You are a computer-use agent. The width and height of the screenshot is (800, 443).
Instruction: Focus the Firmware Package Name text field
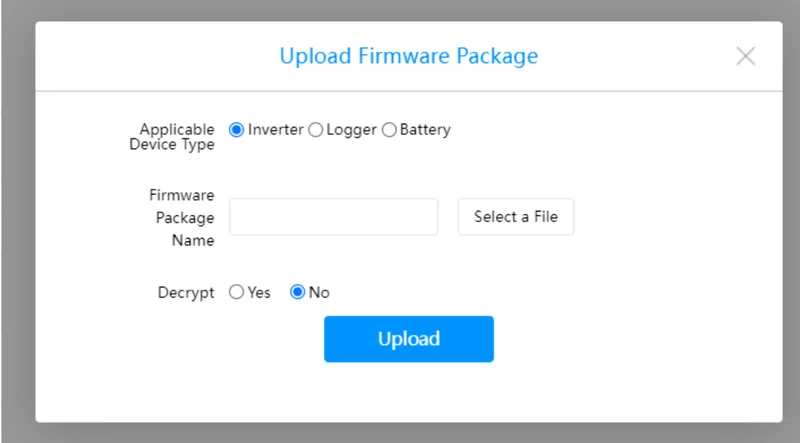(334, 217)
